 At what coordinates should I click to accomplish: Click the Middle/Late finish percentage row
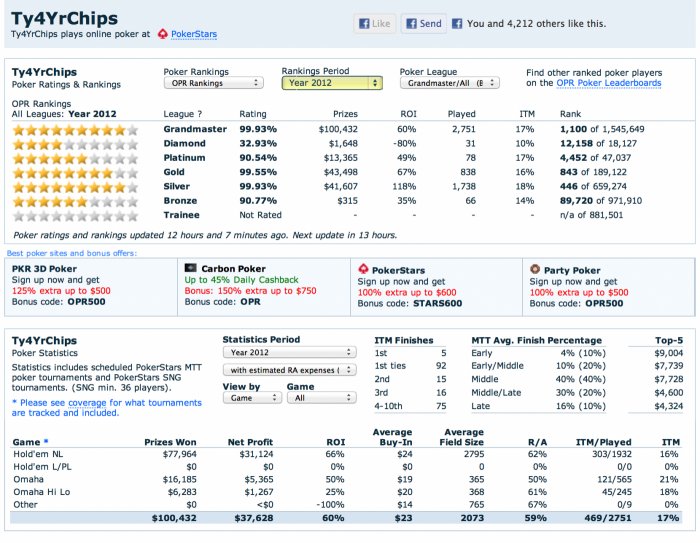[x=538, y=393]
